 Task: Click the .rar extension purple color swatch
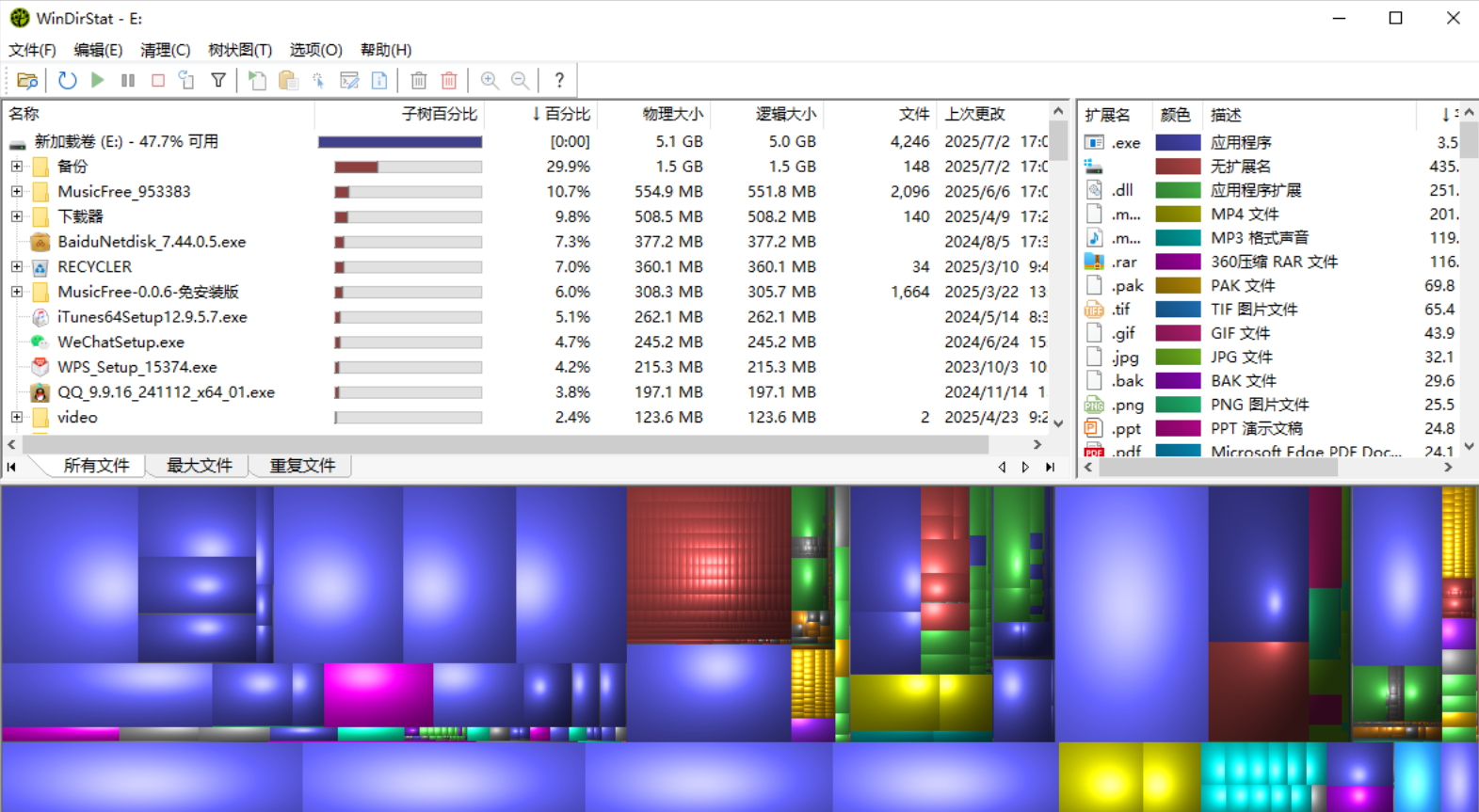(x=1178, y=262)
